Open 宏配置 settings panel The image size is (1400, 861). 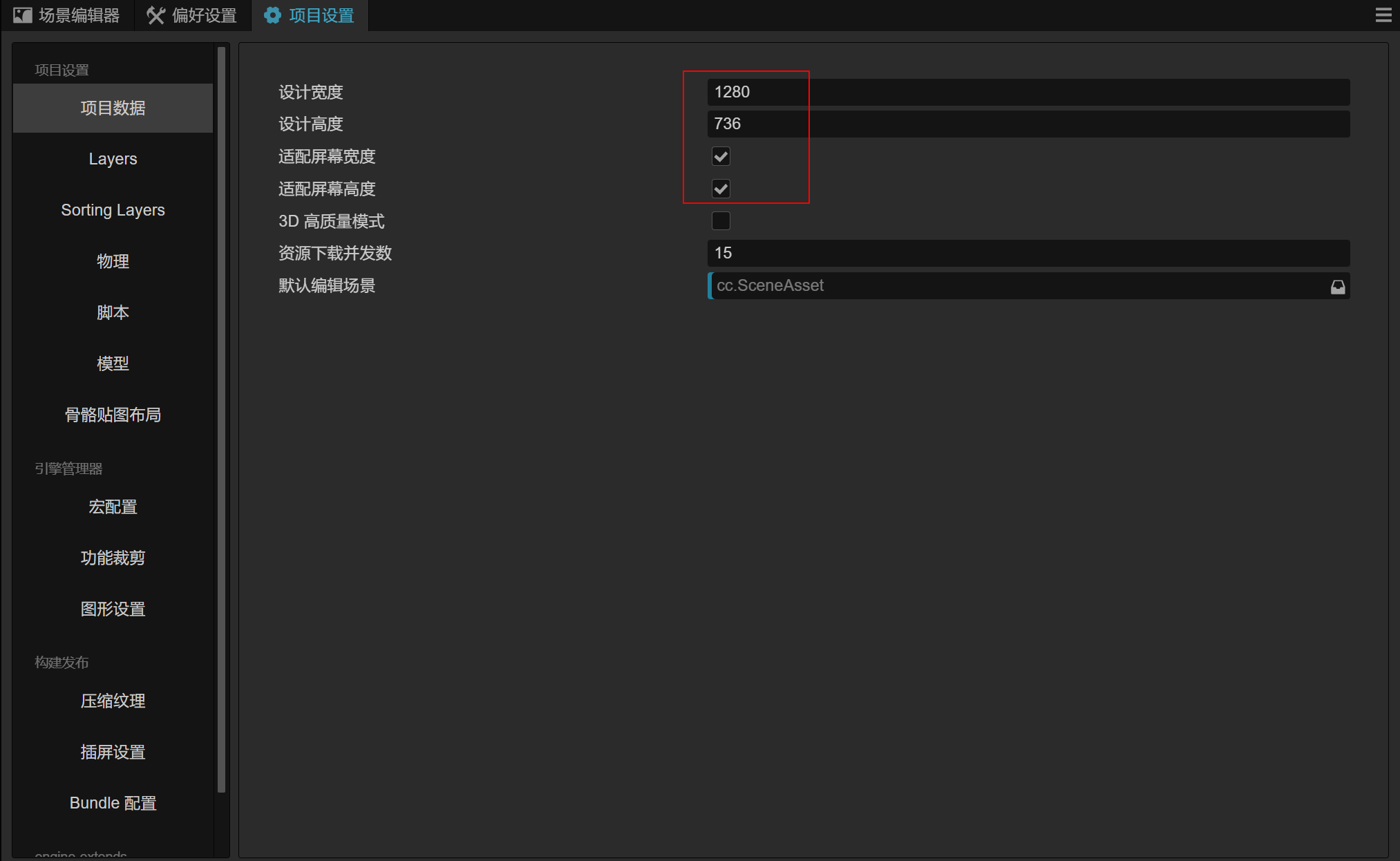(113, 508)
